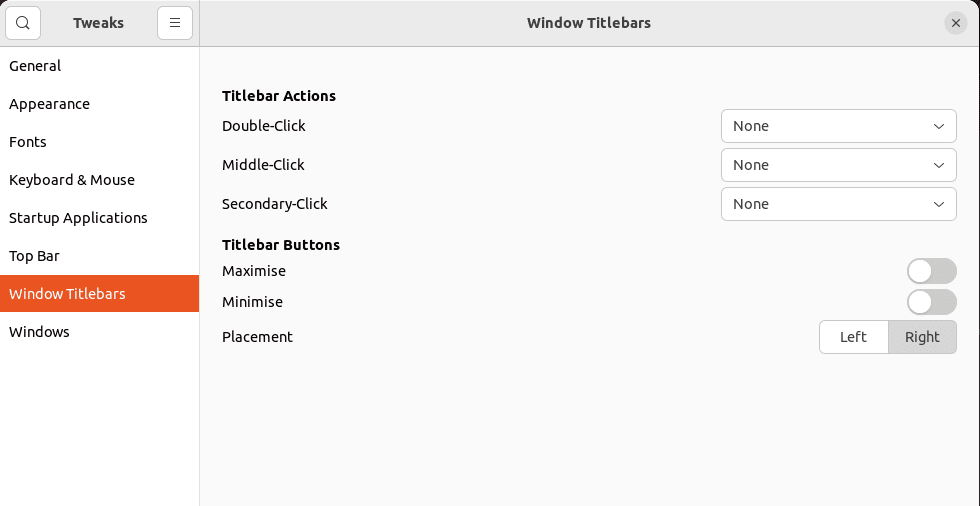Click the Double-Click dropdown chevron arrow
The height and width of the screenshot is (506, 980).
(x=939, y=127)
